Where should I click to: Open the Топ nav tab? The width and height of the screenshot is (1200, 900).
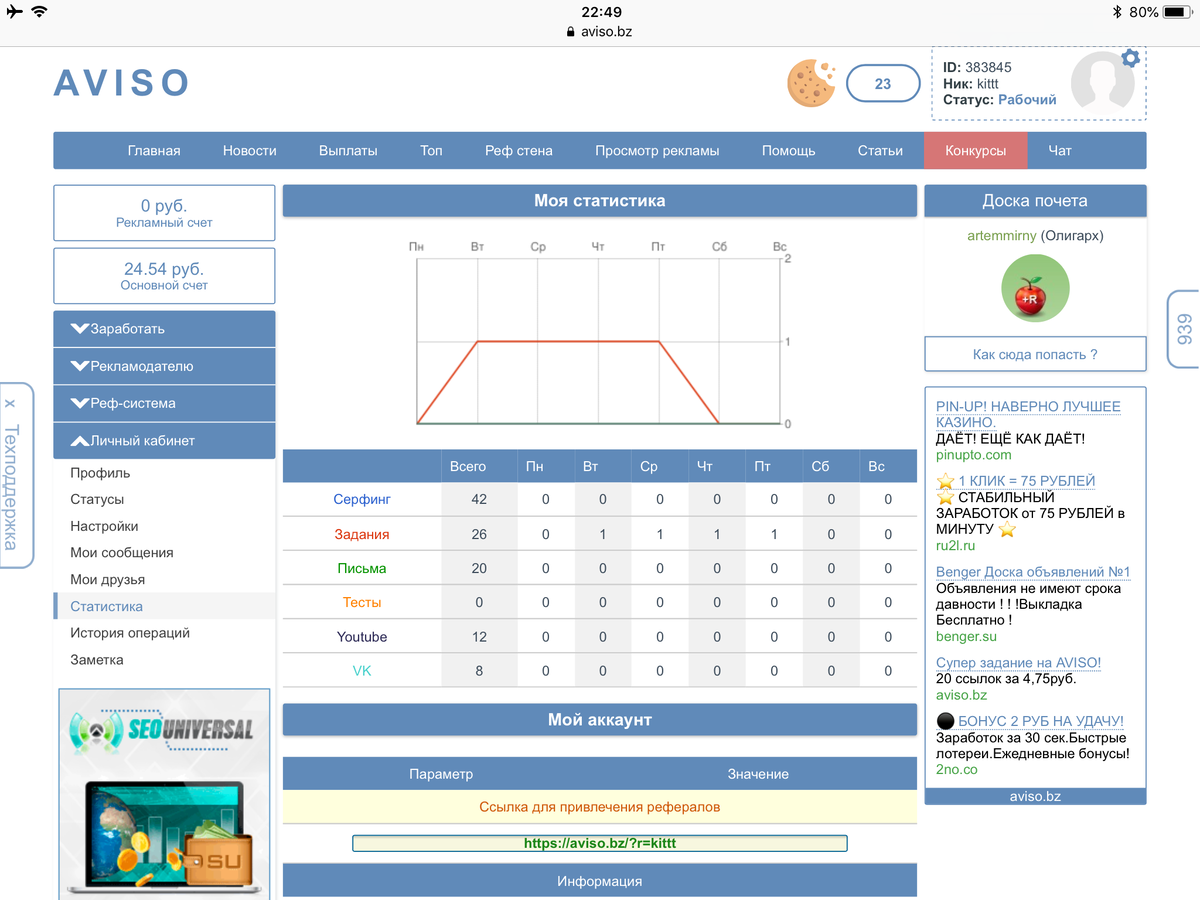(431, 150)
